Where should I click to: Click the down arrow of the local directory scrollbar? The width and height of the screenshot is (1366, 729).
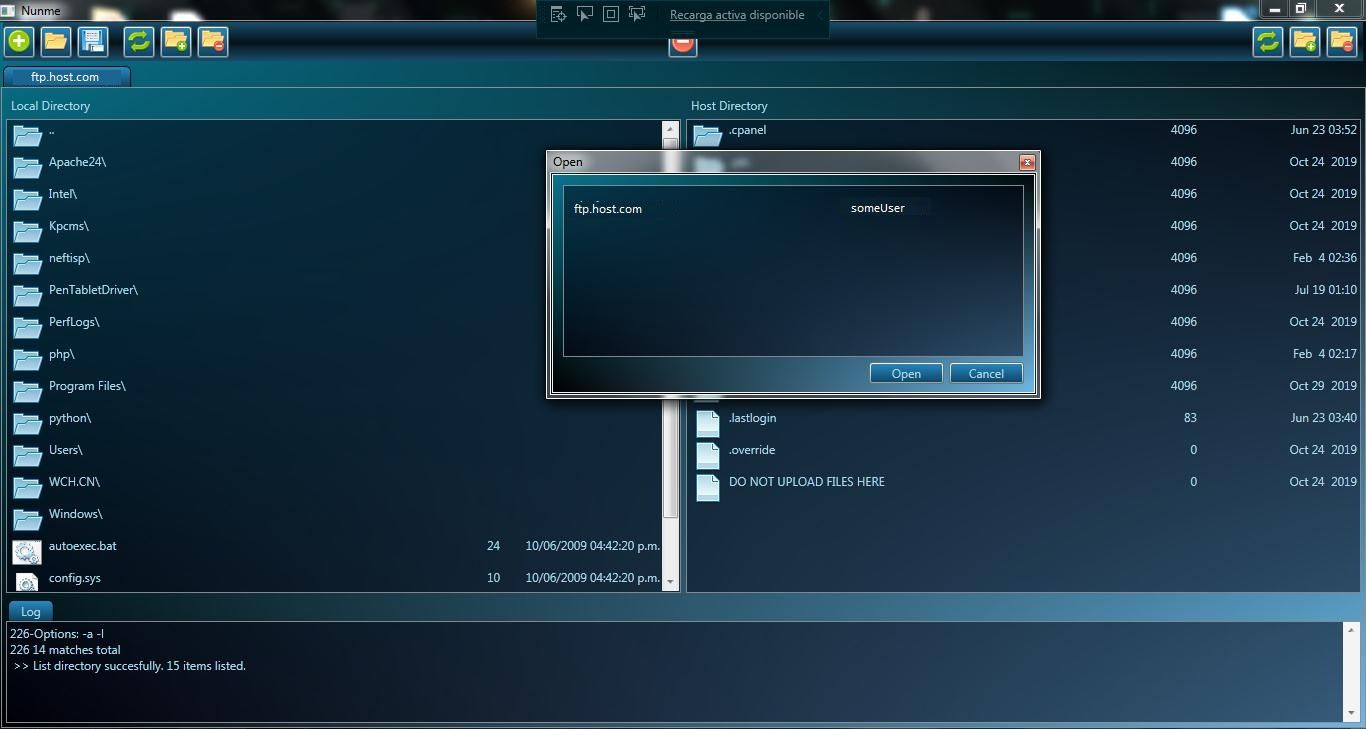[x=671, y=582]
